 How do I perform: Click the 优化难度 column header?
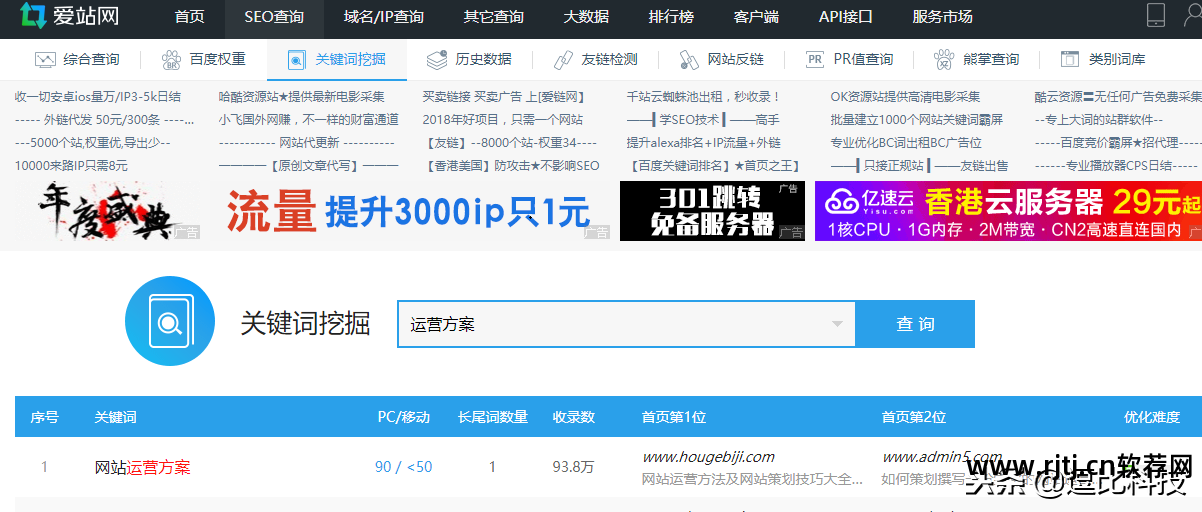point(1152,417)
